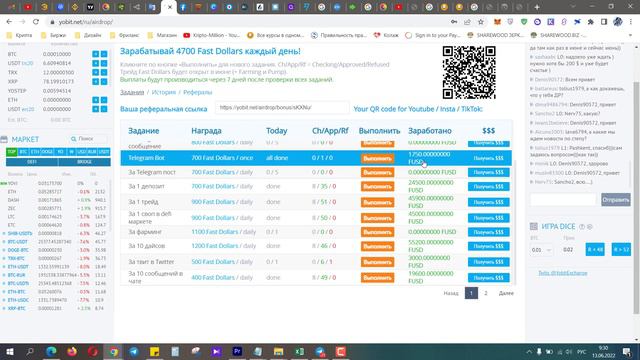This screenshot has width=640, height=360.
Task: Click the Market panel icon
Action: pyautogui.click(x=4, y=139)
